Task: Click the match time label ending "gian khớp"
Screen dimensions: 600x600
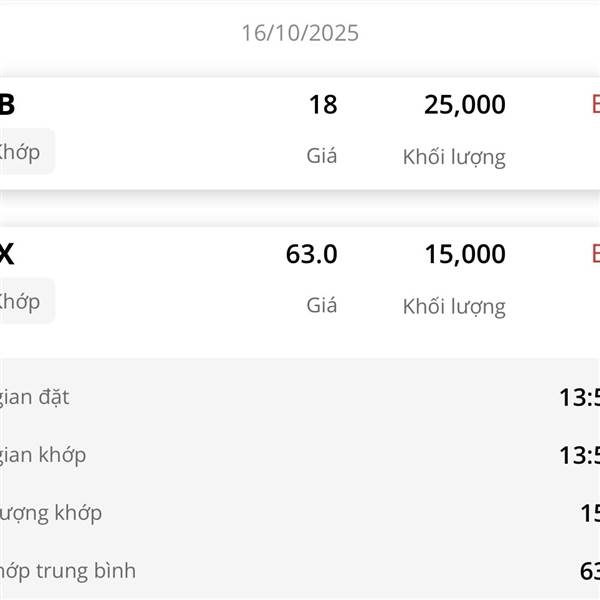Action: tap(43, 455)
